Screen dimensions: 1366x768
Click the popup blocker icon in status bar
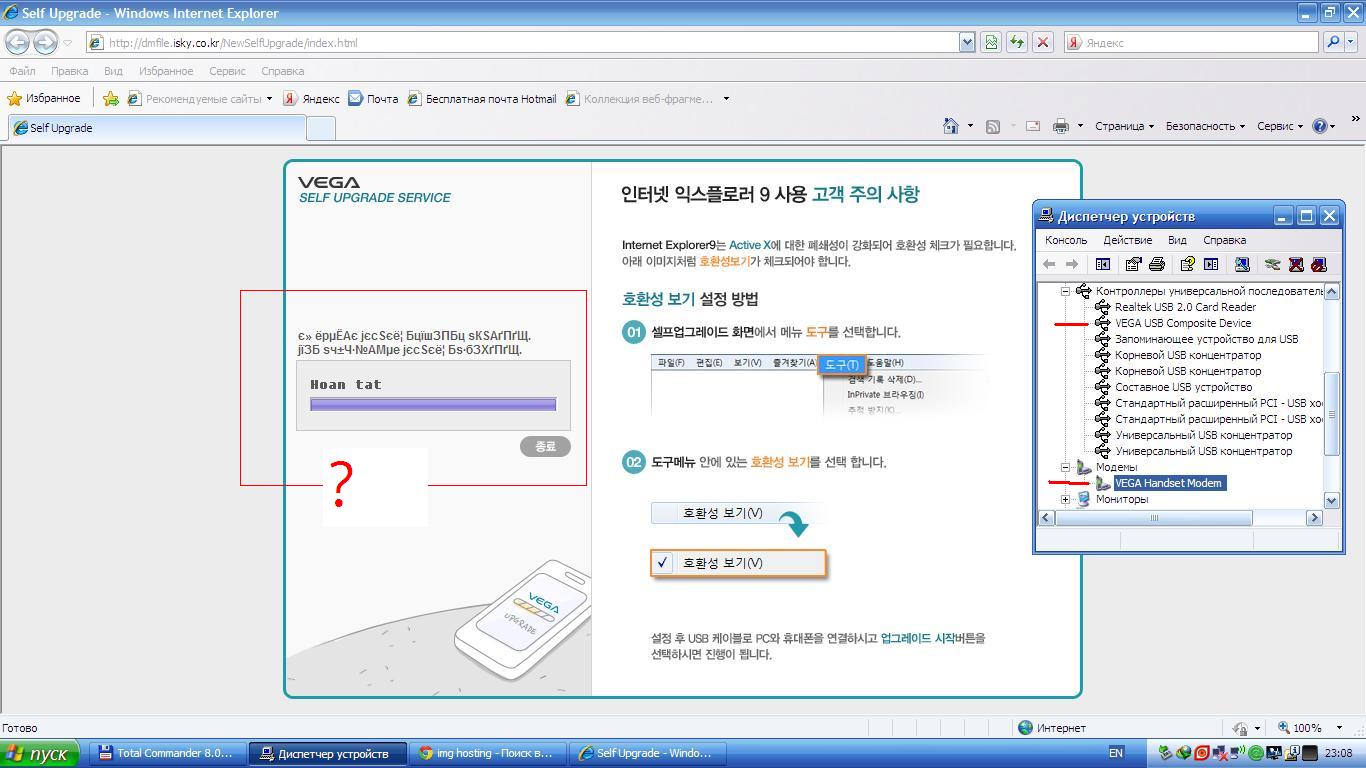[1241, 728]
